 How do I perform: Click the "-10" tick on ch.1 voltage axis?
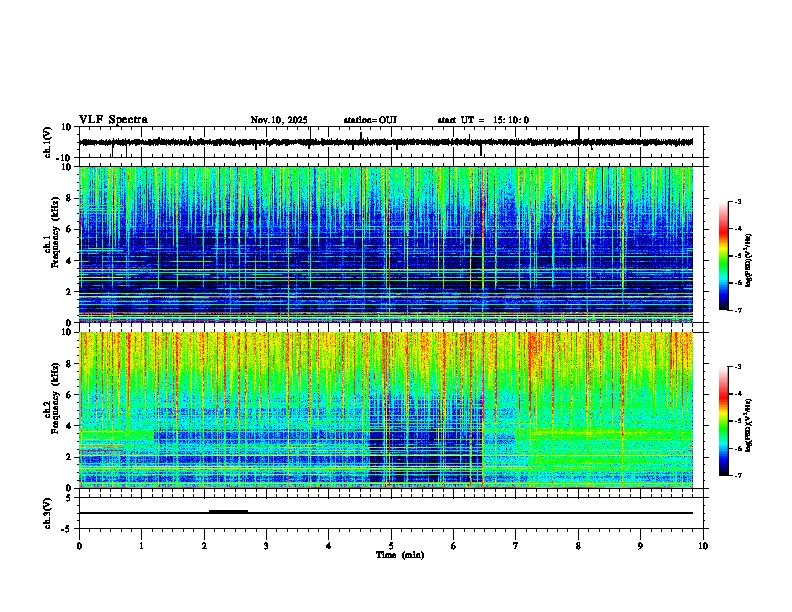pyautogui.click(x=65, y=158)
